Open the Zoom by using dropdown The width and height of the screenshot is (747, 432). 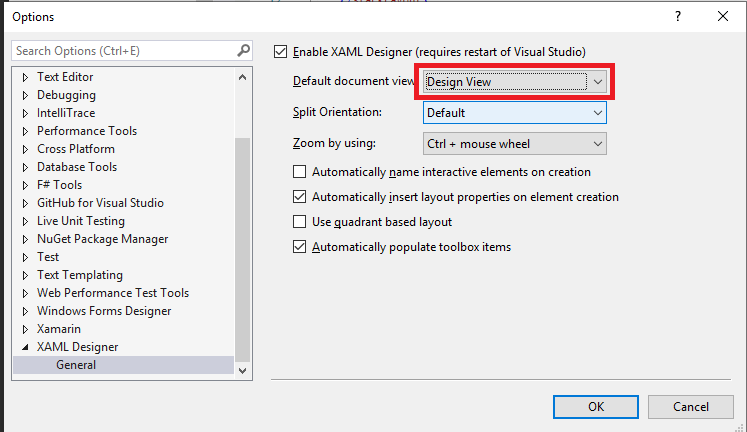(x=515, y=144)
